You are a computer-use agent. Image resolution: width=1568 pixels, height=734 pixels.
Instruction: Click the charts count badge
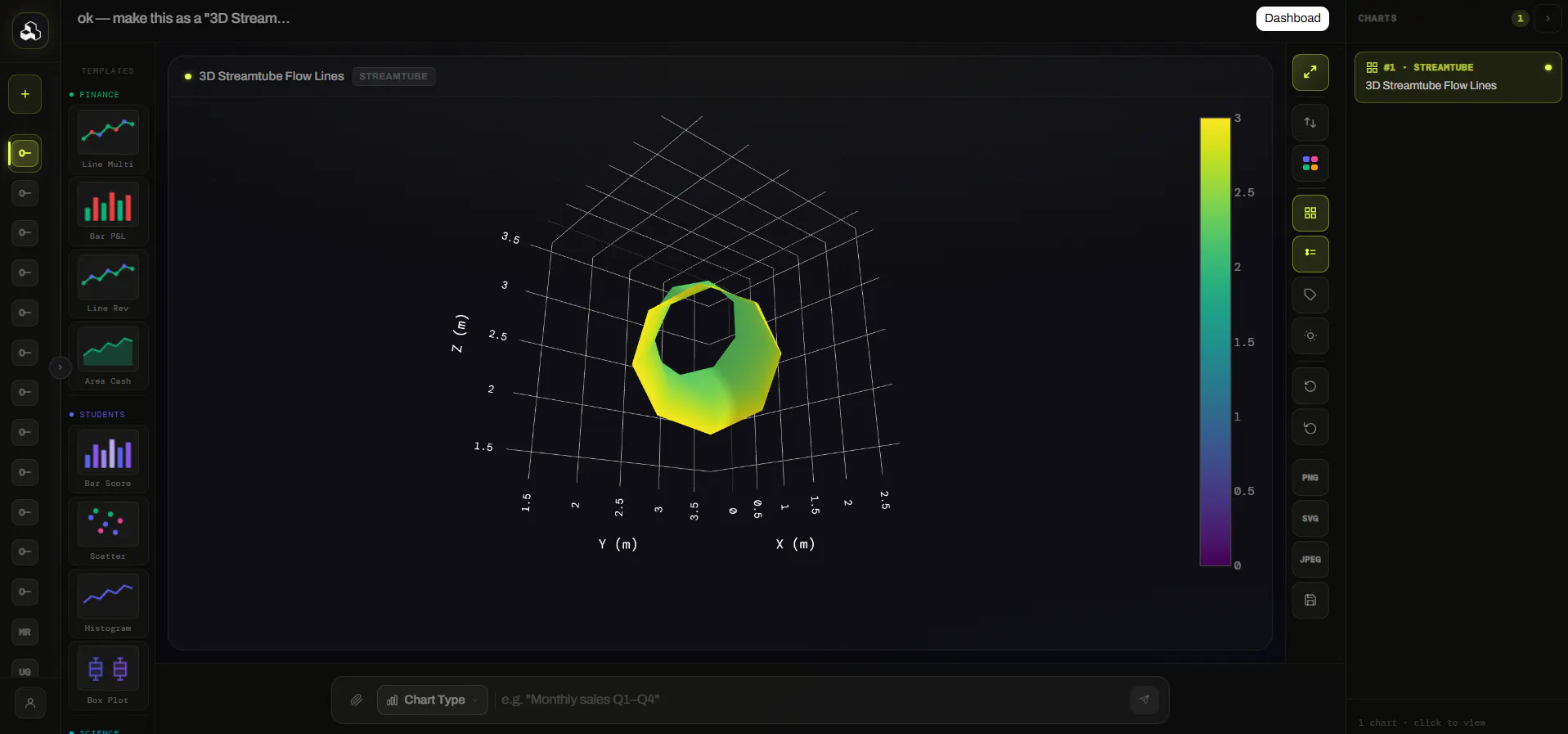(x=1520, y=18)
